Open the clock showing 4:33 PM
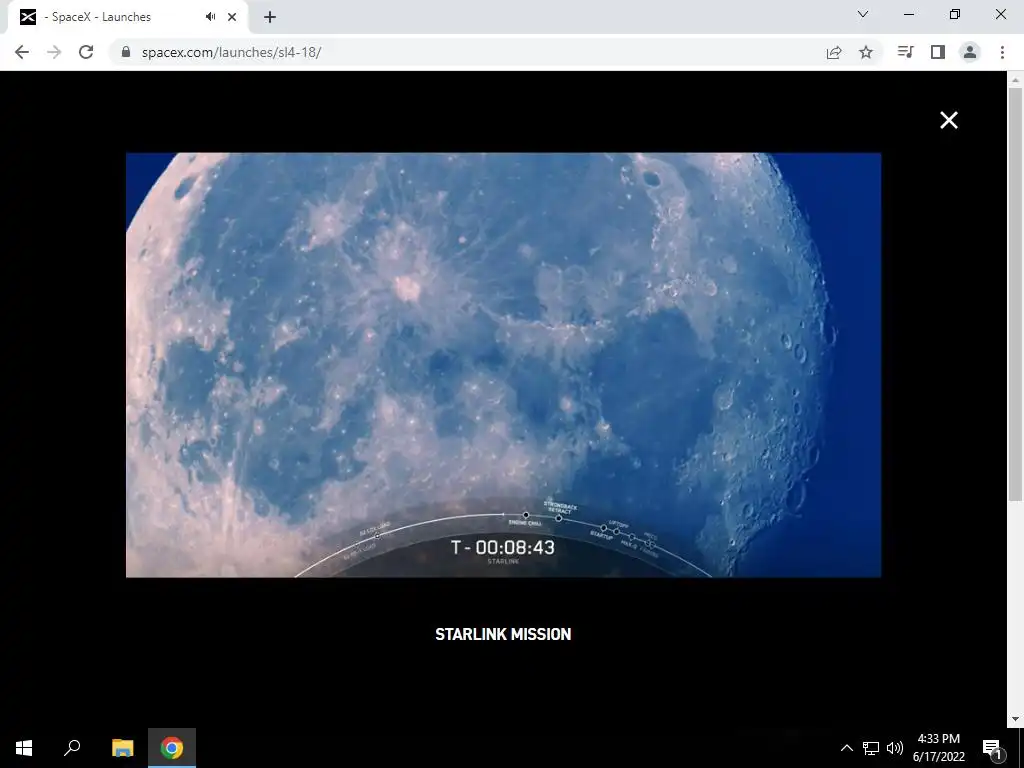 coord(939,748)
